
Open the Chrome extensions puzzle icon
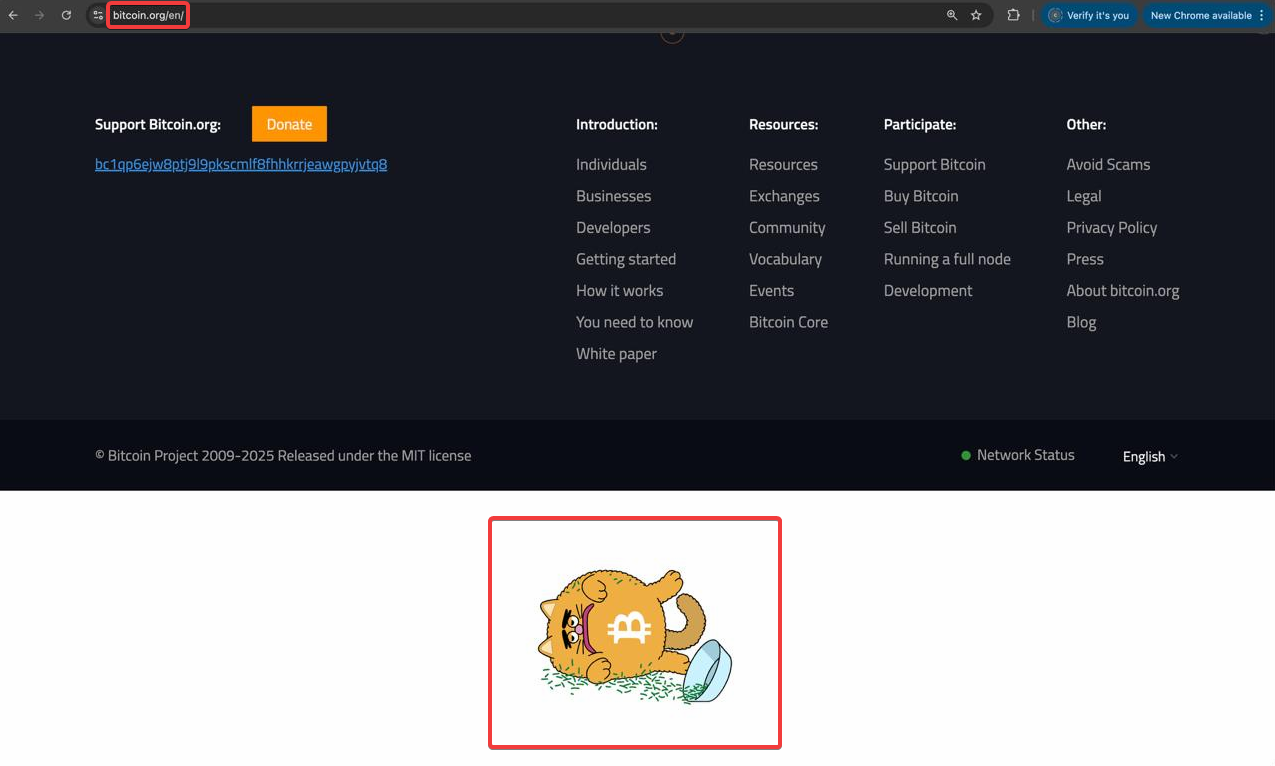tap(1013, 15)
